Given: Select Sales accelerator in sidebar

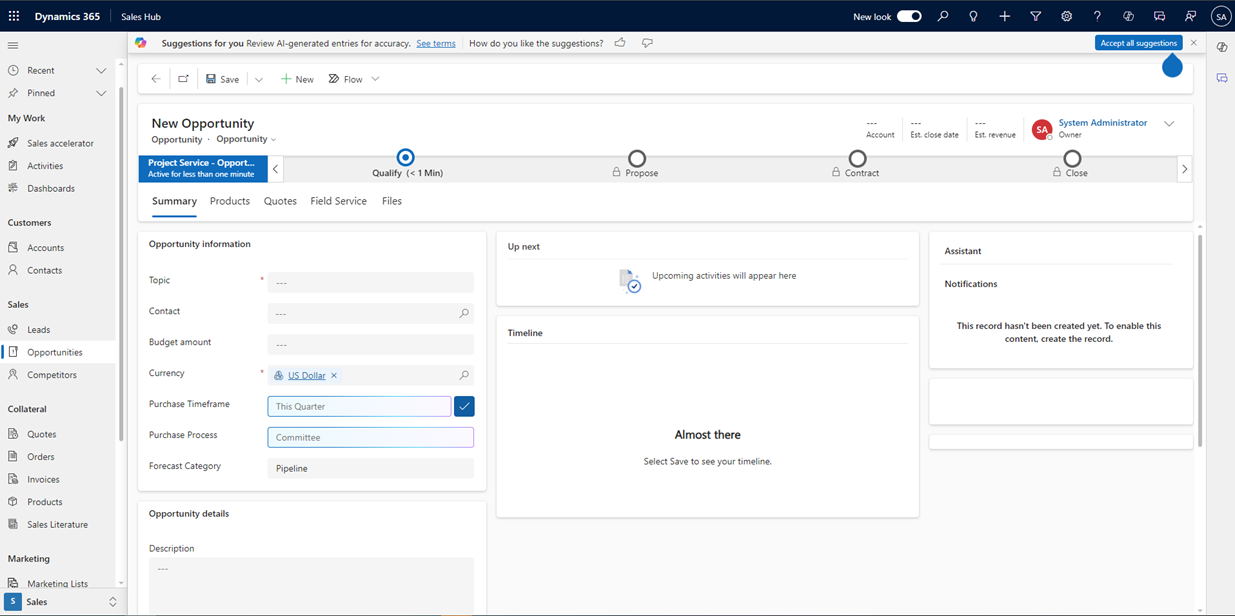Looking at the screenshot, I should (57, 142).
